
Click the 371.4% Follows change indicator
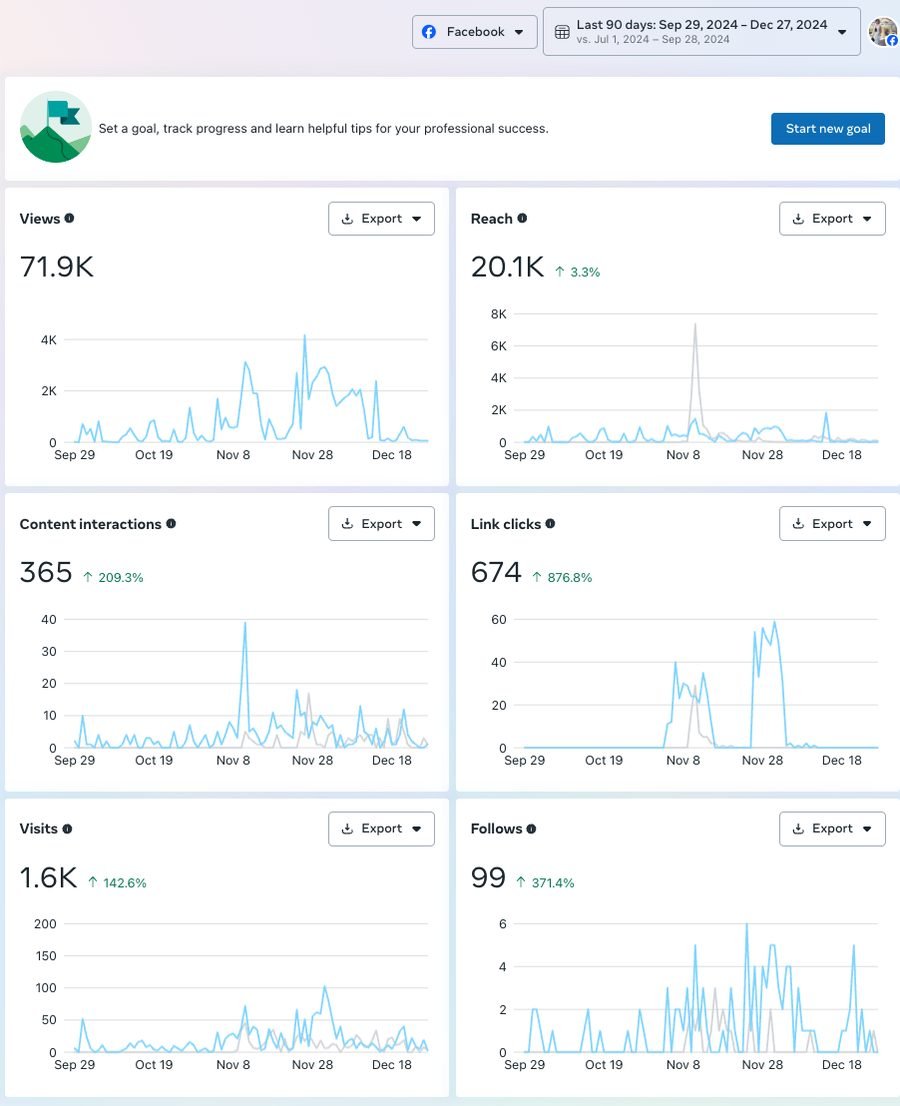pos(545,883)
